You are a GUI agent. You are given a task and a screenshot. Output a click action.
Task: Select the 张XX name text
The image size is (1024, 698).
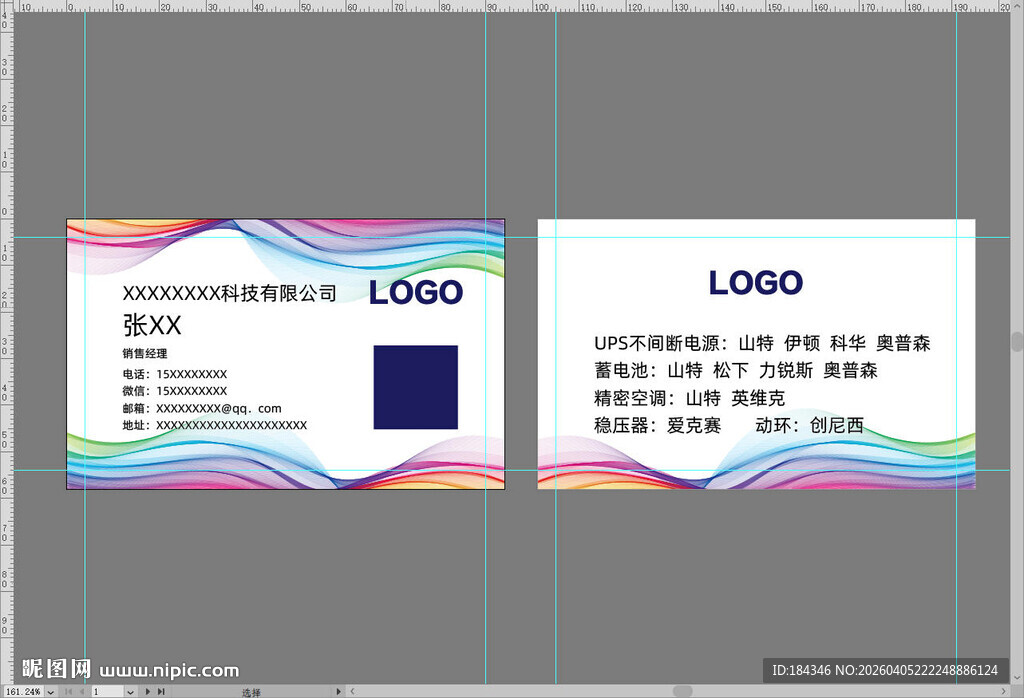(x=152, y=325)
